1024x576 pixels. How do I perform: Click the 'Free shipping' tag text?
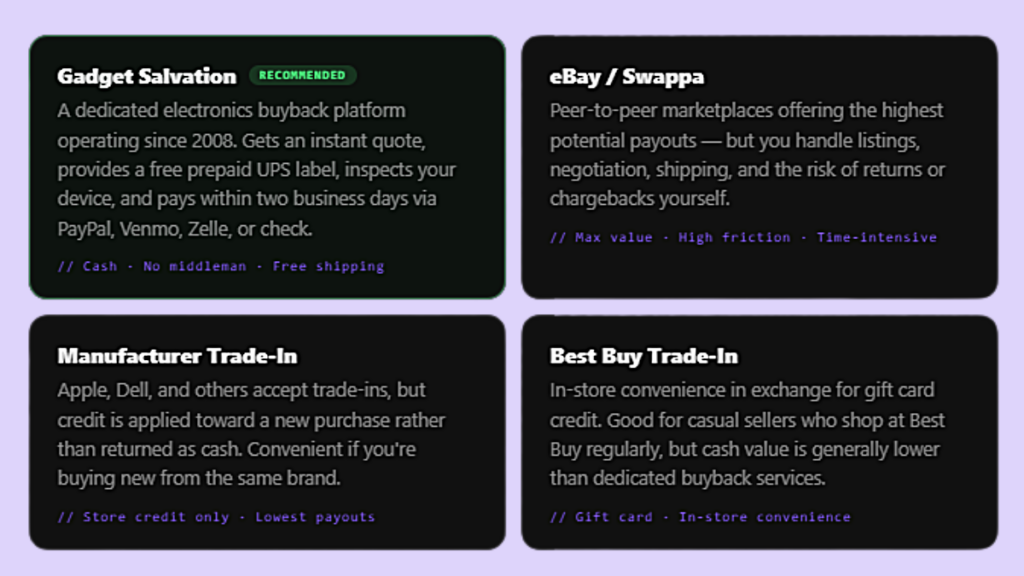tap(328, 266)
